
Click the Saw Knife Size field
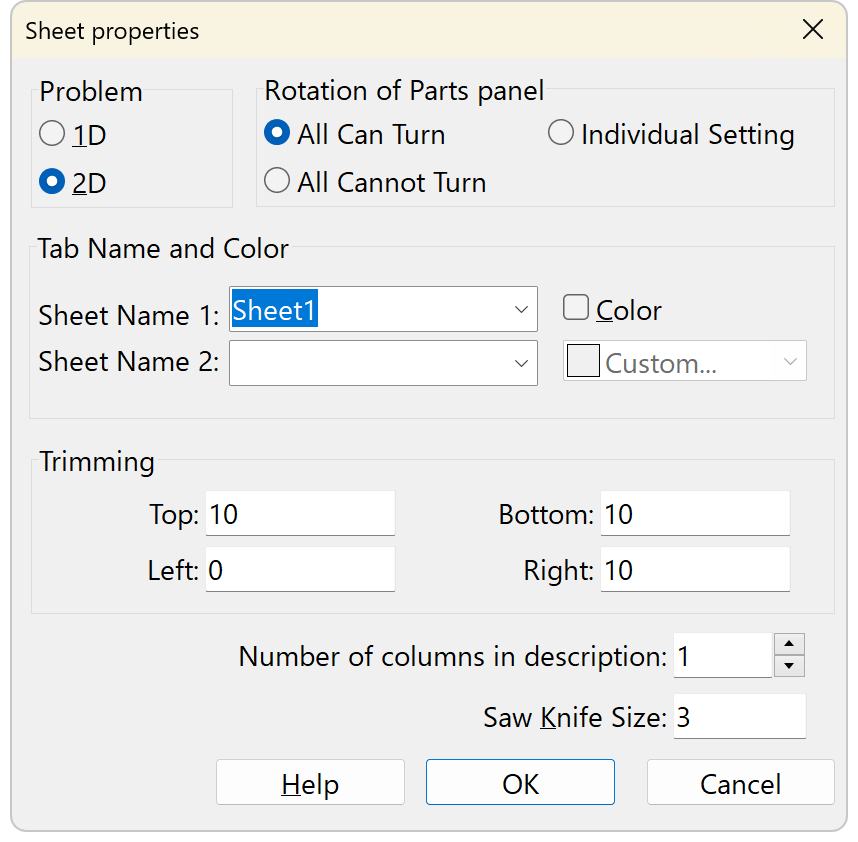pyautogui.click(x=740, y=717)
